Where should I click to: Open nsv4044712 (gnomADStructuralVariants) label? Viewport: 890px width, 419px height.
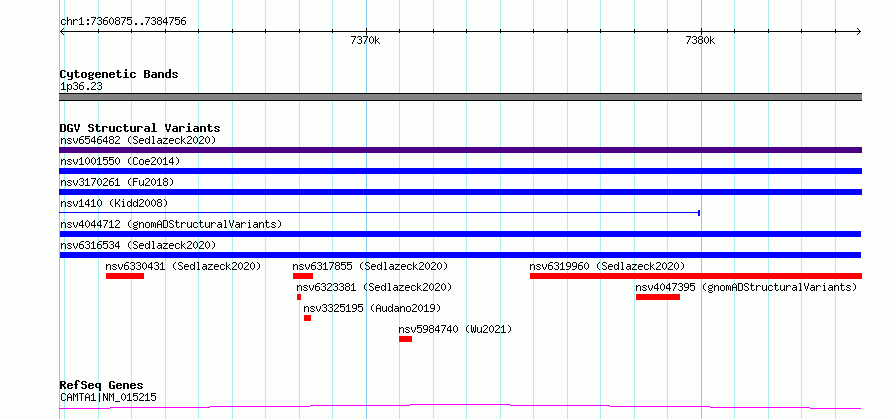click(x=171, y=224)
